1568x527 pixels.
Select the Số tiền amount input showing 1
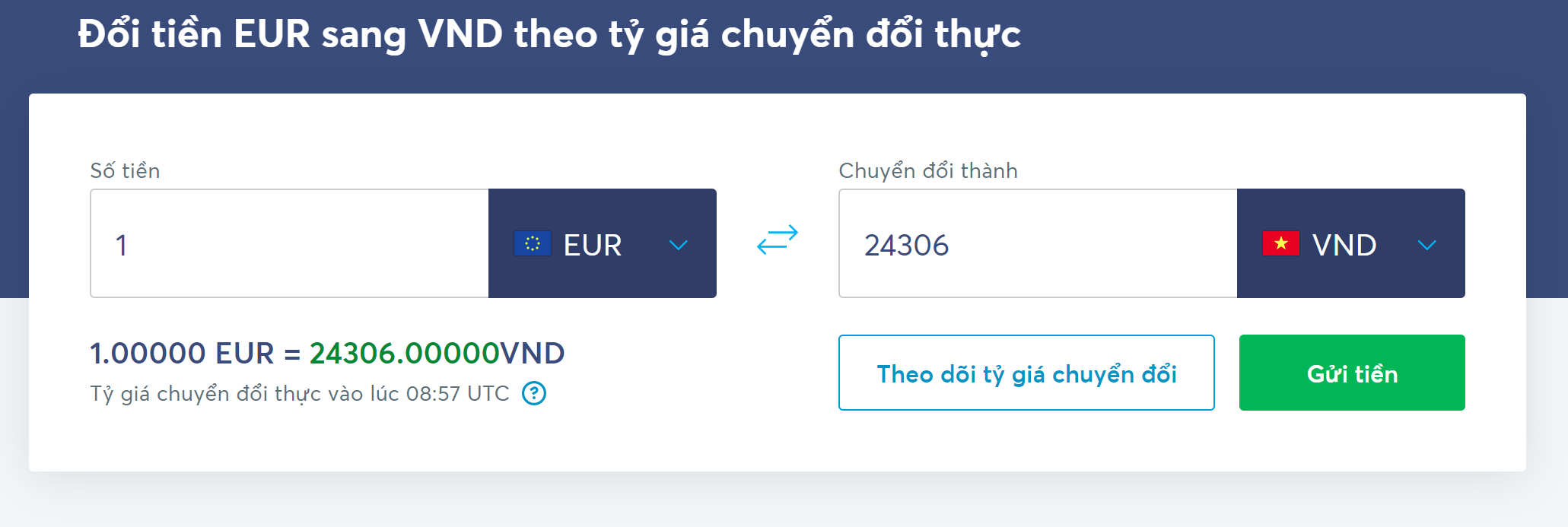(289, 244)
